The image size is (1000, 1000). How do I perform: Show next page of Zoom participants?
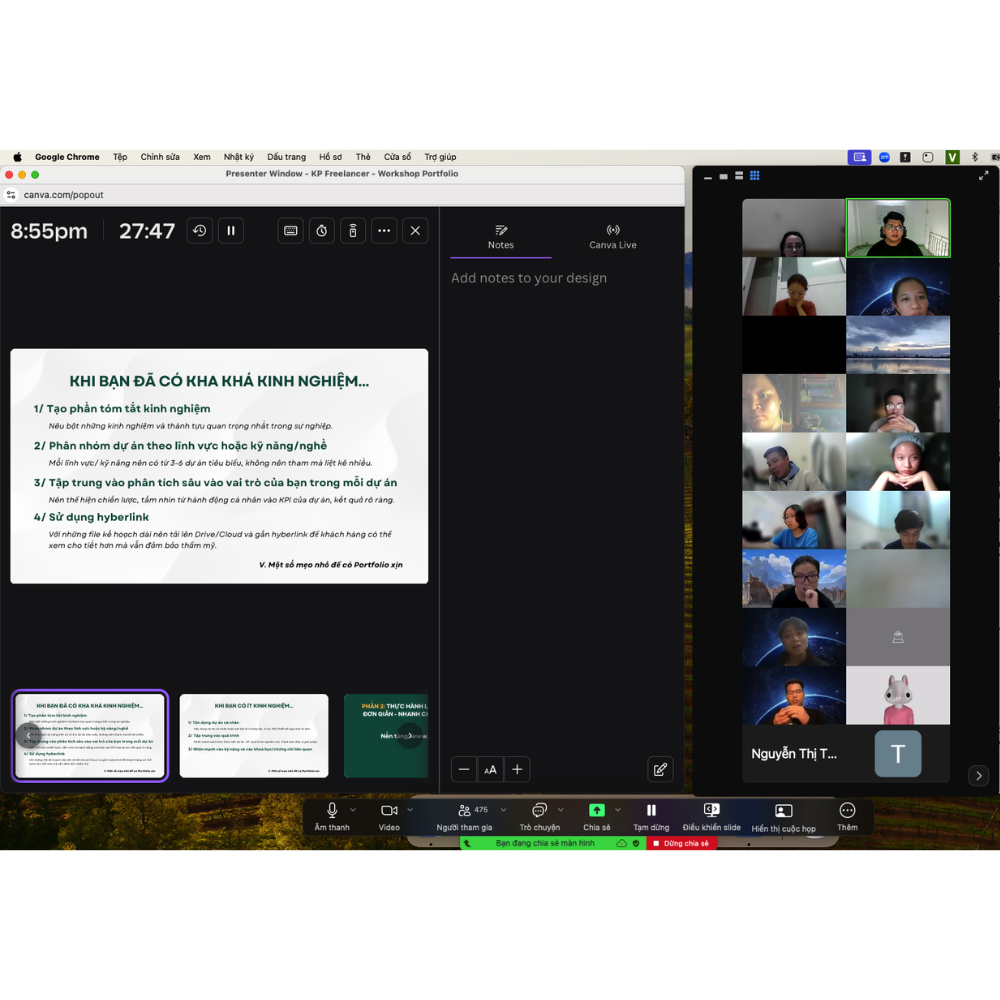[978, 776]
